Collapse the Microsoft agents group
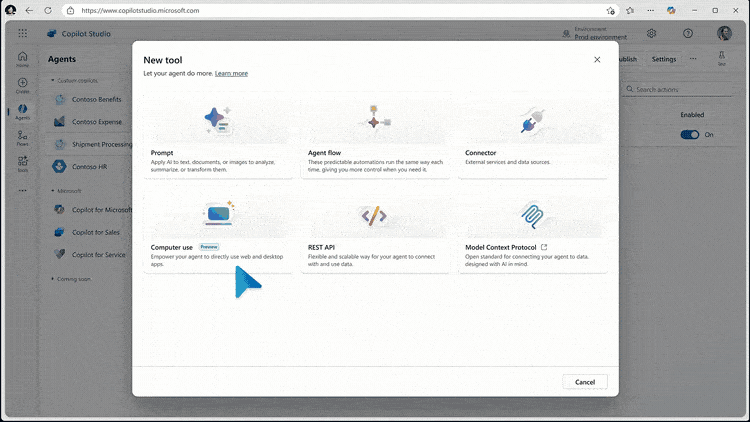The height and width of the screenshot is (422, 750). [52, 190]
